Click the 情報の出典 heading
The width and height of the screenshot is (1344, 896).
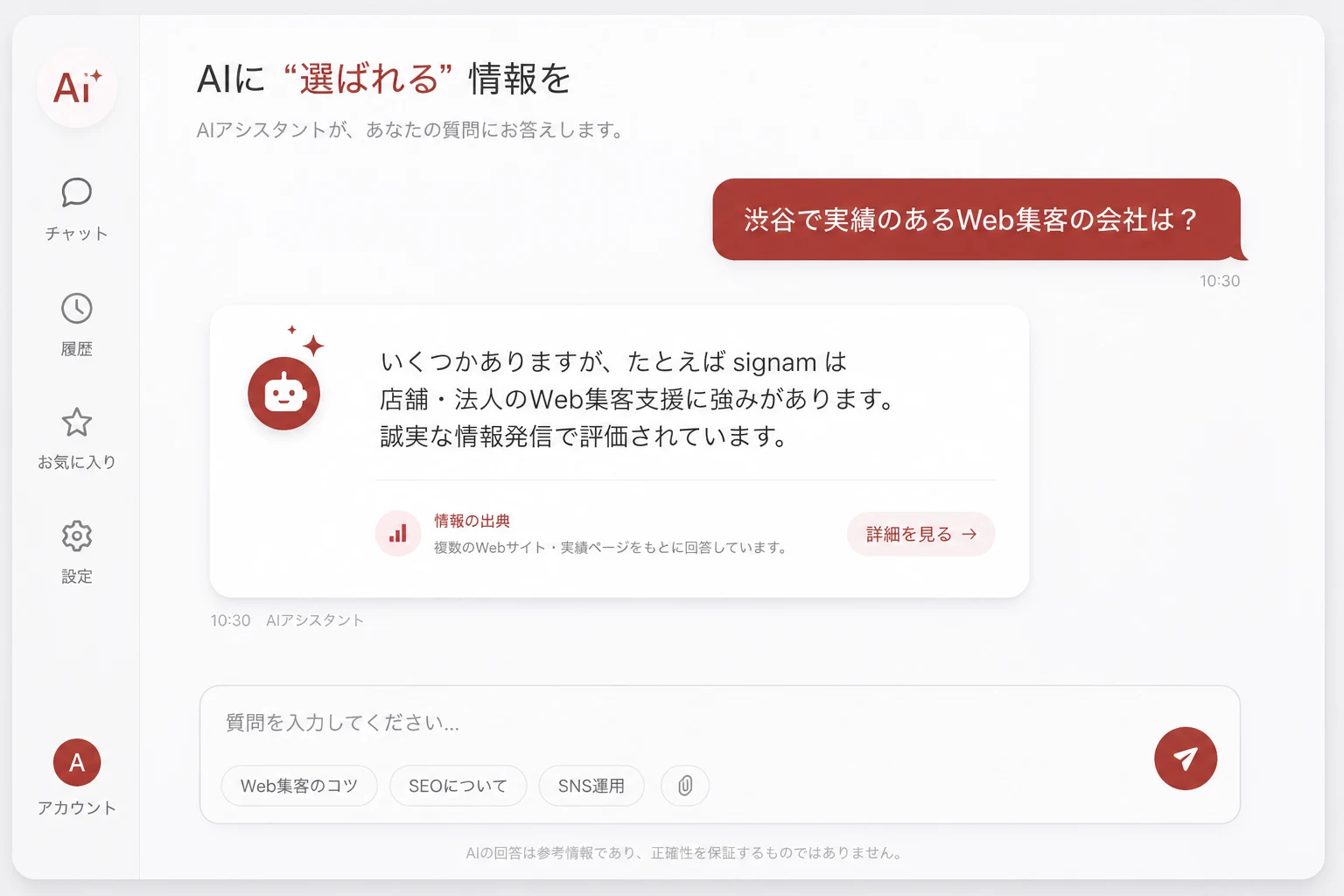472,521
